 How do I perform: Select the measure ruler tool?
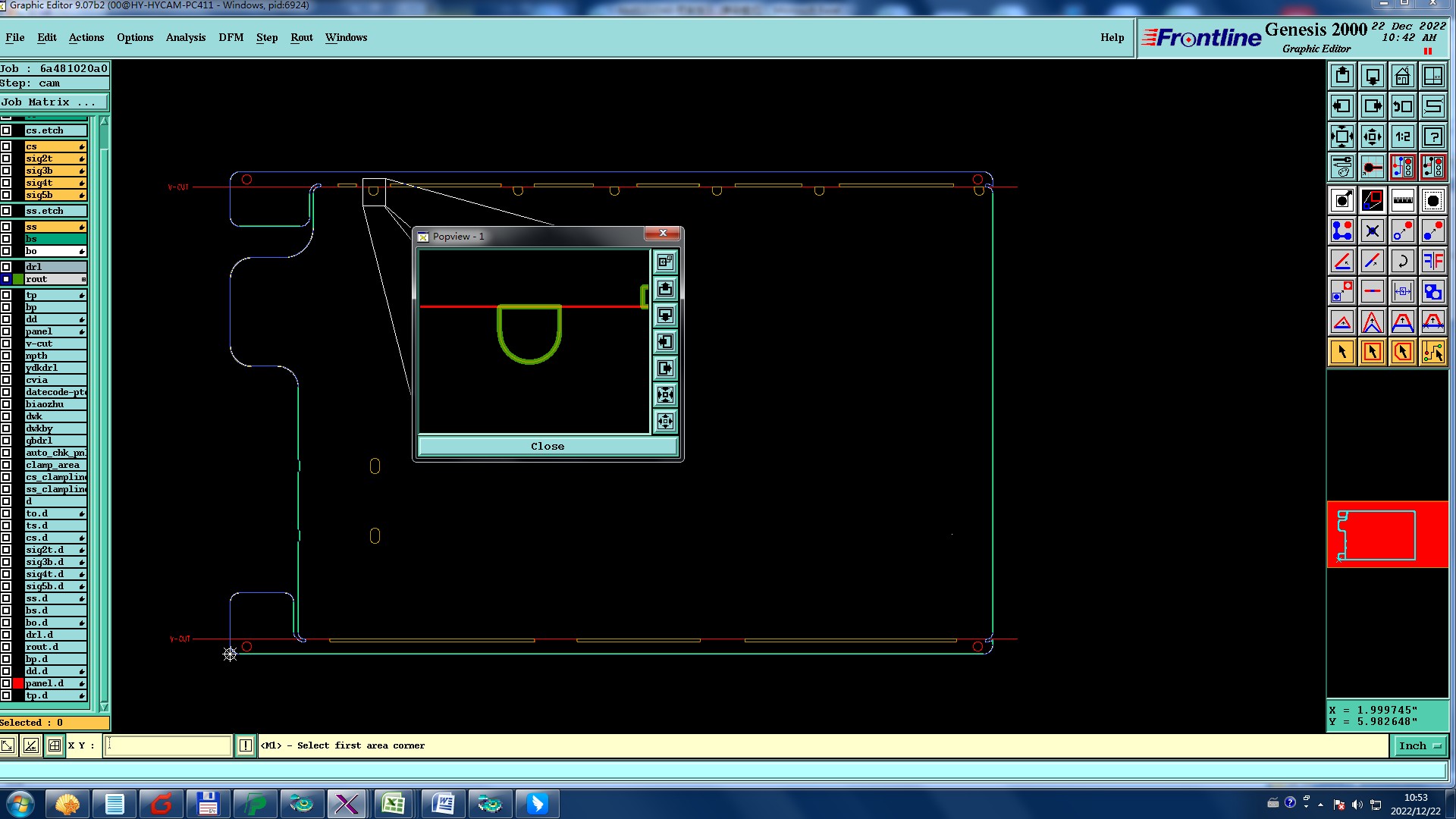(x=1402, y=201)
